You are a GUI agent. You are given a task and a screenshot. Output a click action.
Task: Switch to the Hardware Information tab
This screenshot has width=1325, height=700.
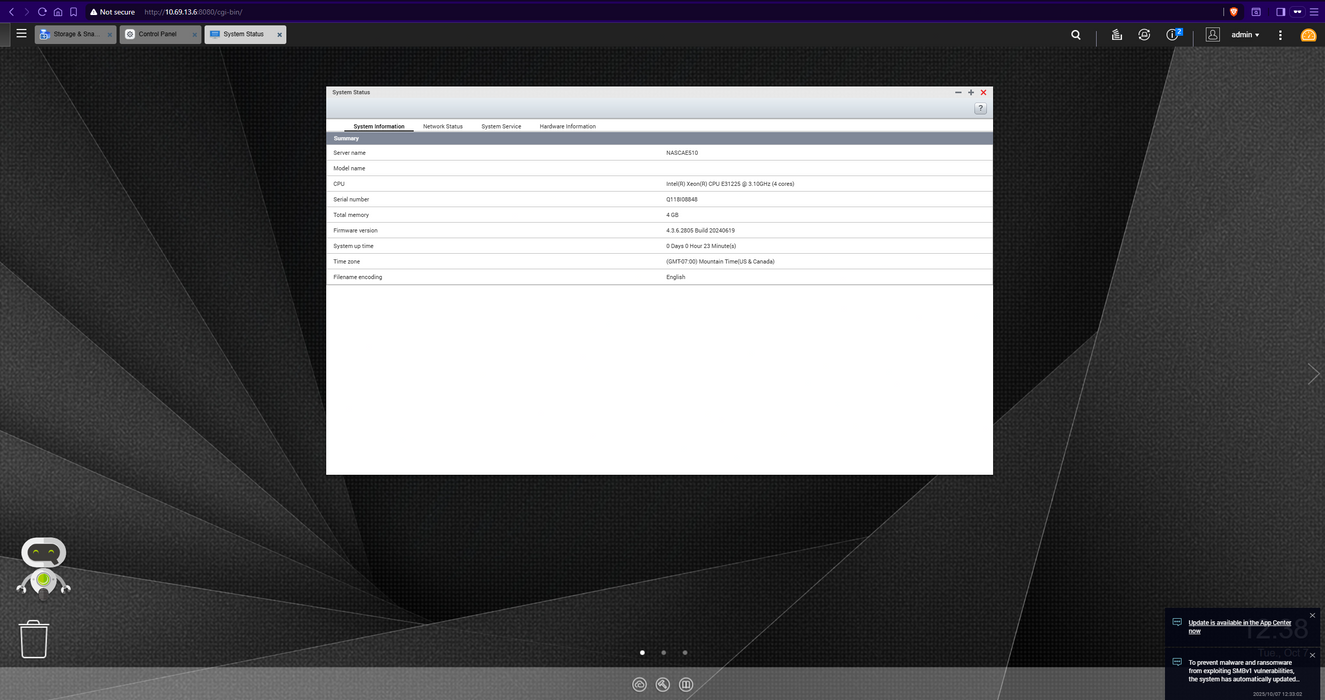click(x=567, y=127)
